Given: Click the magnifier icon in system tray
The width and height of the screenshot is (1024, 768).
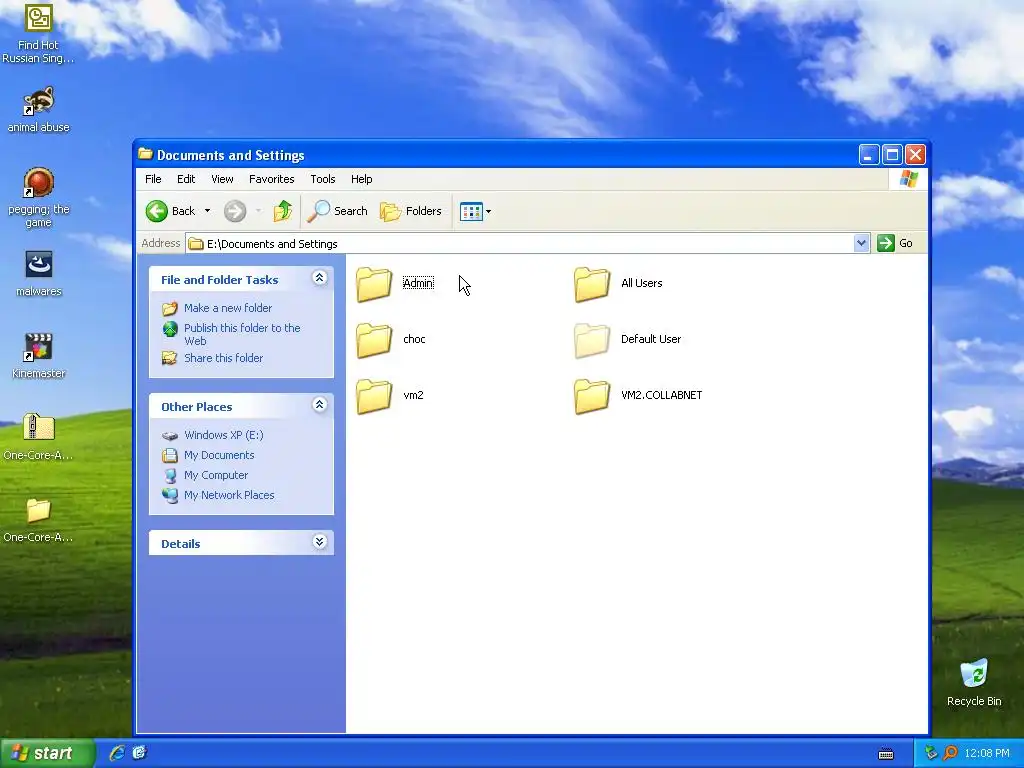Looking at the screenshot, I should point(950,753).
